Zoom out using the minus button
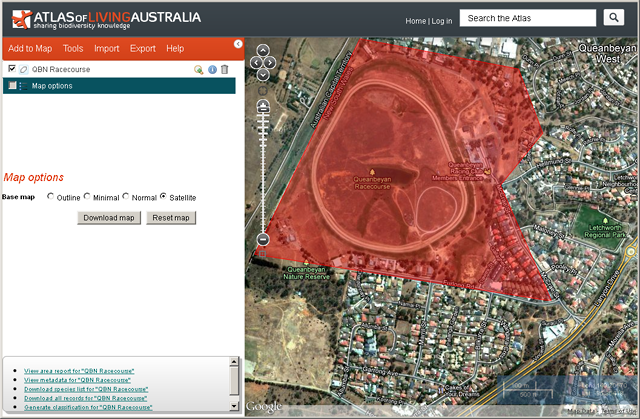The height and width of the screenshot is (419, 640). coord(263,239)
